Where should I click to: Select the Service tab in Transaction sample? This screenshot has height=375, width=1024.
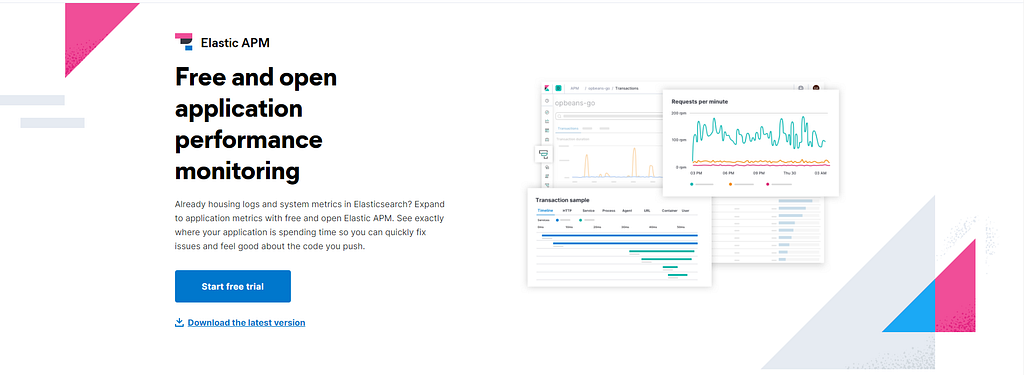[x=588, y=211]
